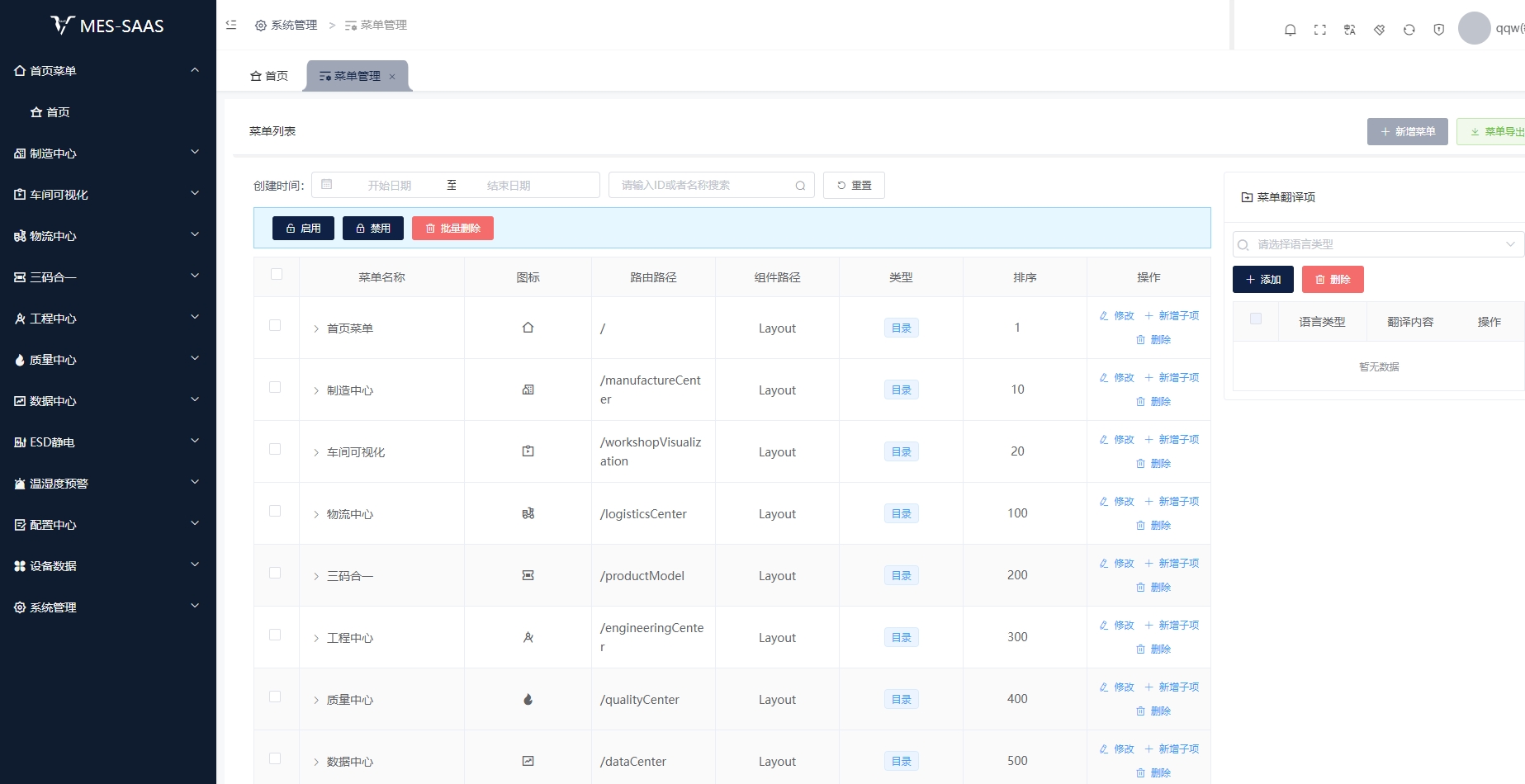Click the refresh page icon in header
Viewport: 1525px width, 784px height.
click(x=1409, y=30)
